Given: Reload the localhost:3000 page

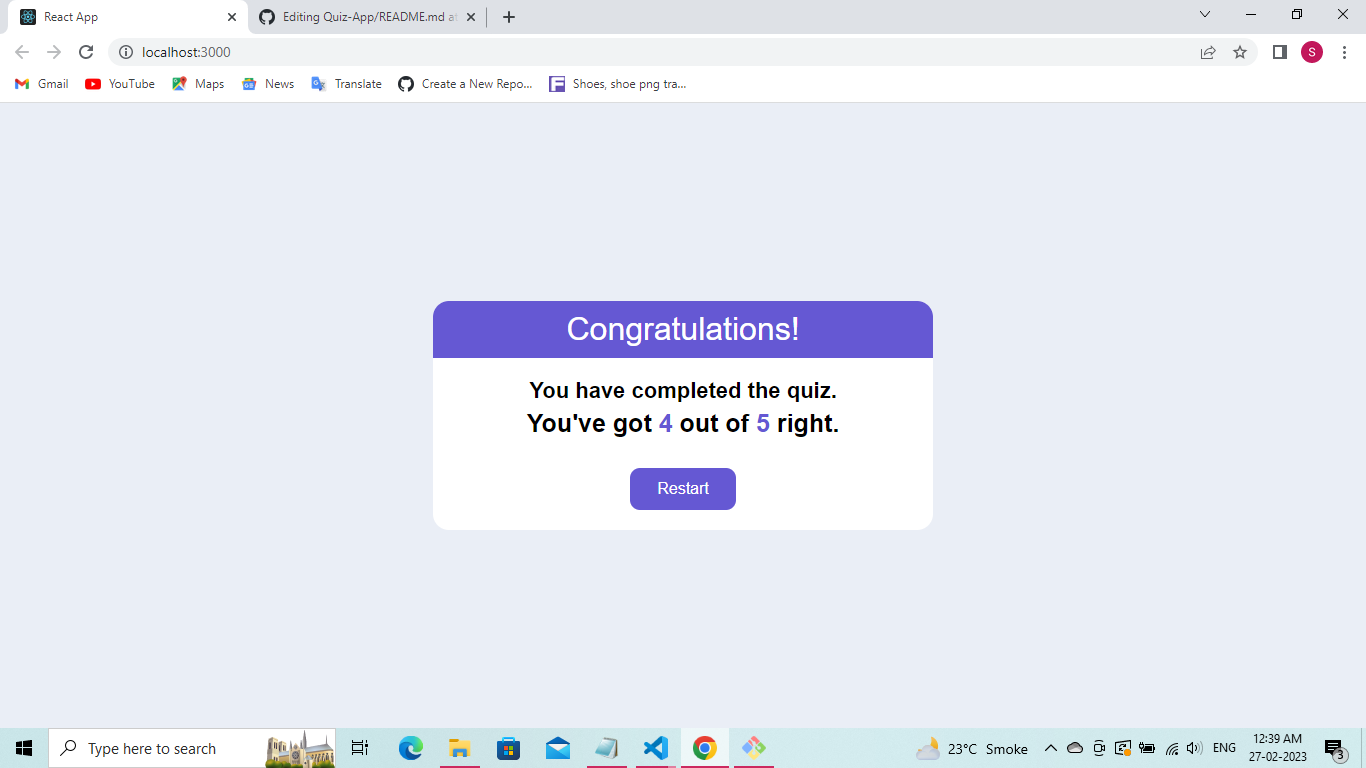Looking at the screenshot, I should coord(88,52).
